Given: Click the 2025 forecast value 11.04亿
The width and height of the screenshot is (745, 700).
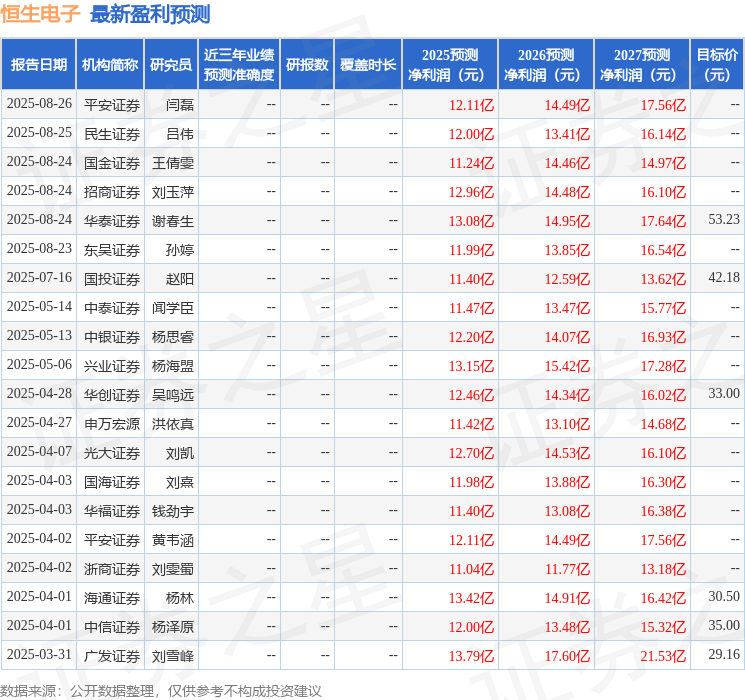Looking at the screenshot, I should click(x=471, y=569).
